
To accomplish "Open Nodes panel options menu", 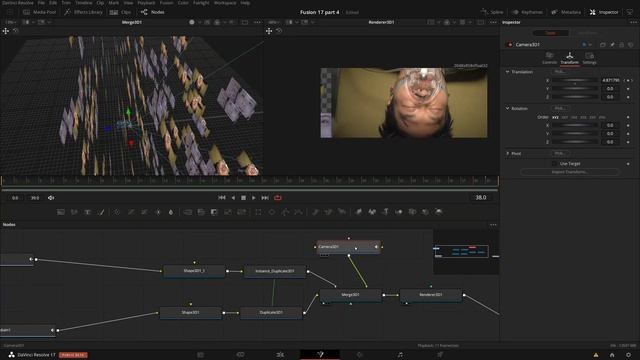I will point(493,225).
